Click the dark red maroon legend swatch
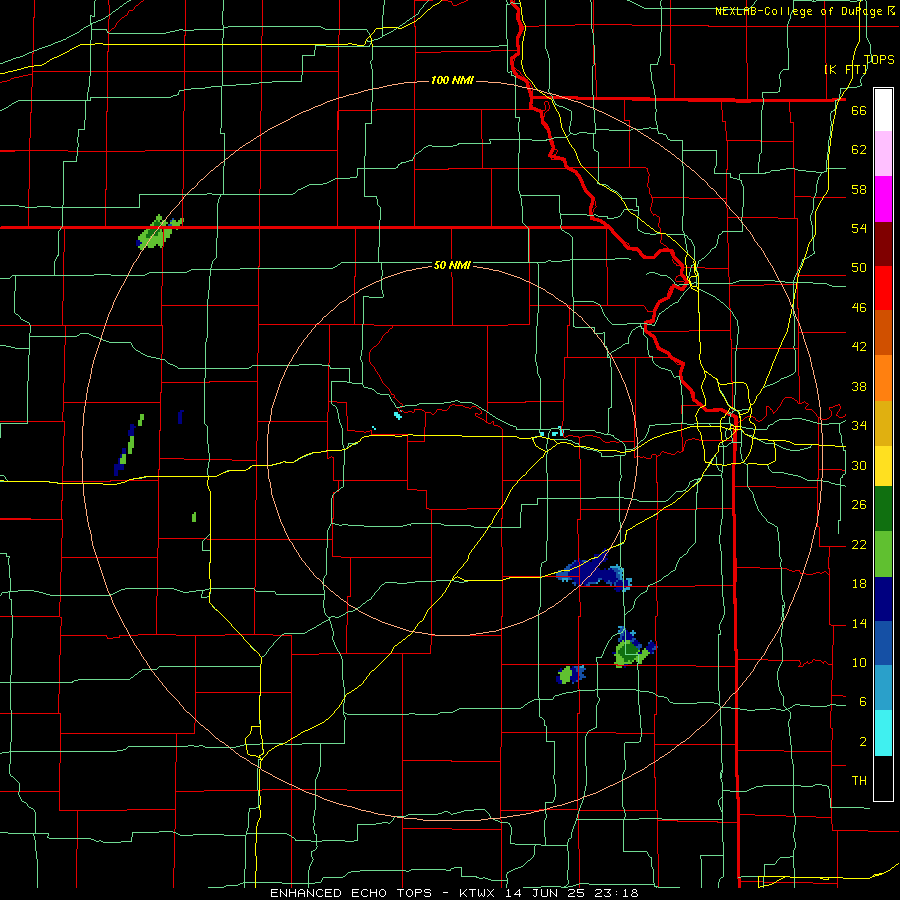900x900 pixels. [883, 243]
